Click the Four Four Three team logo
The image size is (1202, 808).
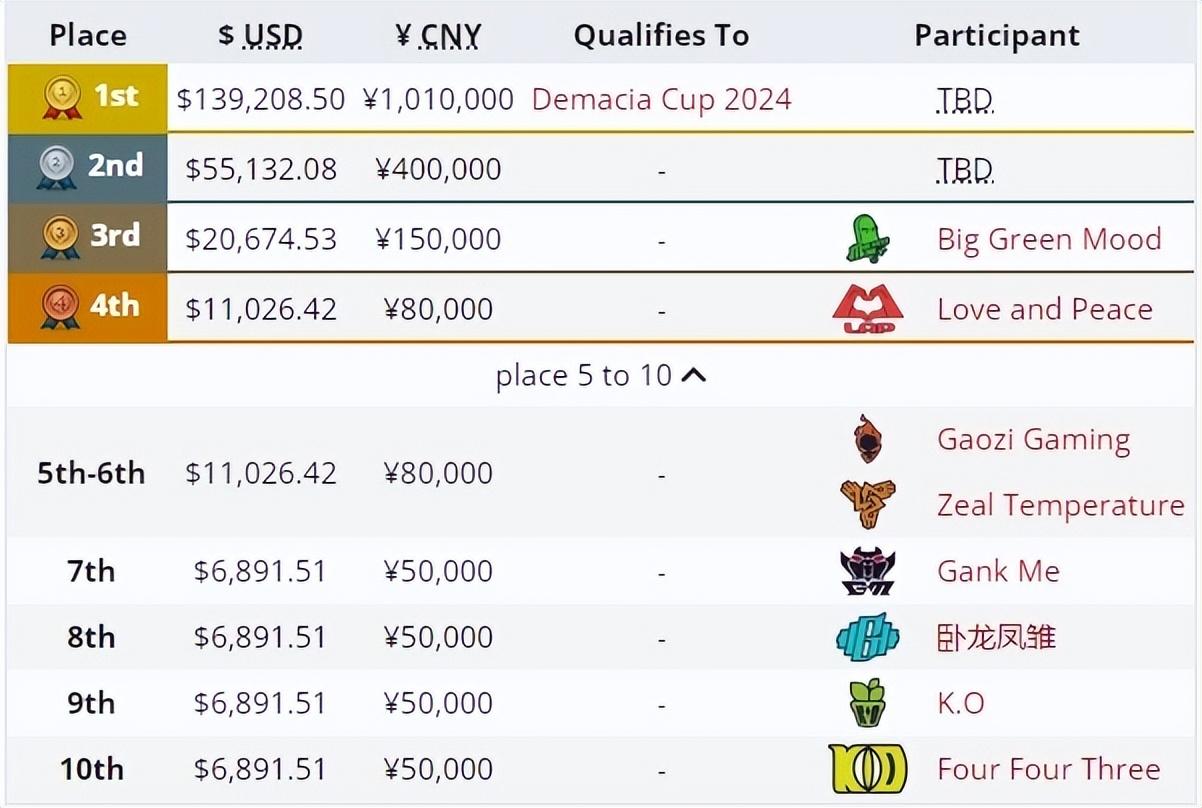[x=867, y=769]
